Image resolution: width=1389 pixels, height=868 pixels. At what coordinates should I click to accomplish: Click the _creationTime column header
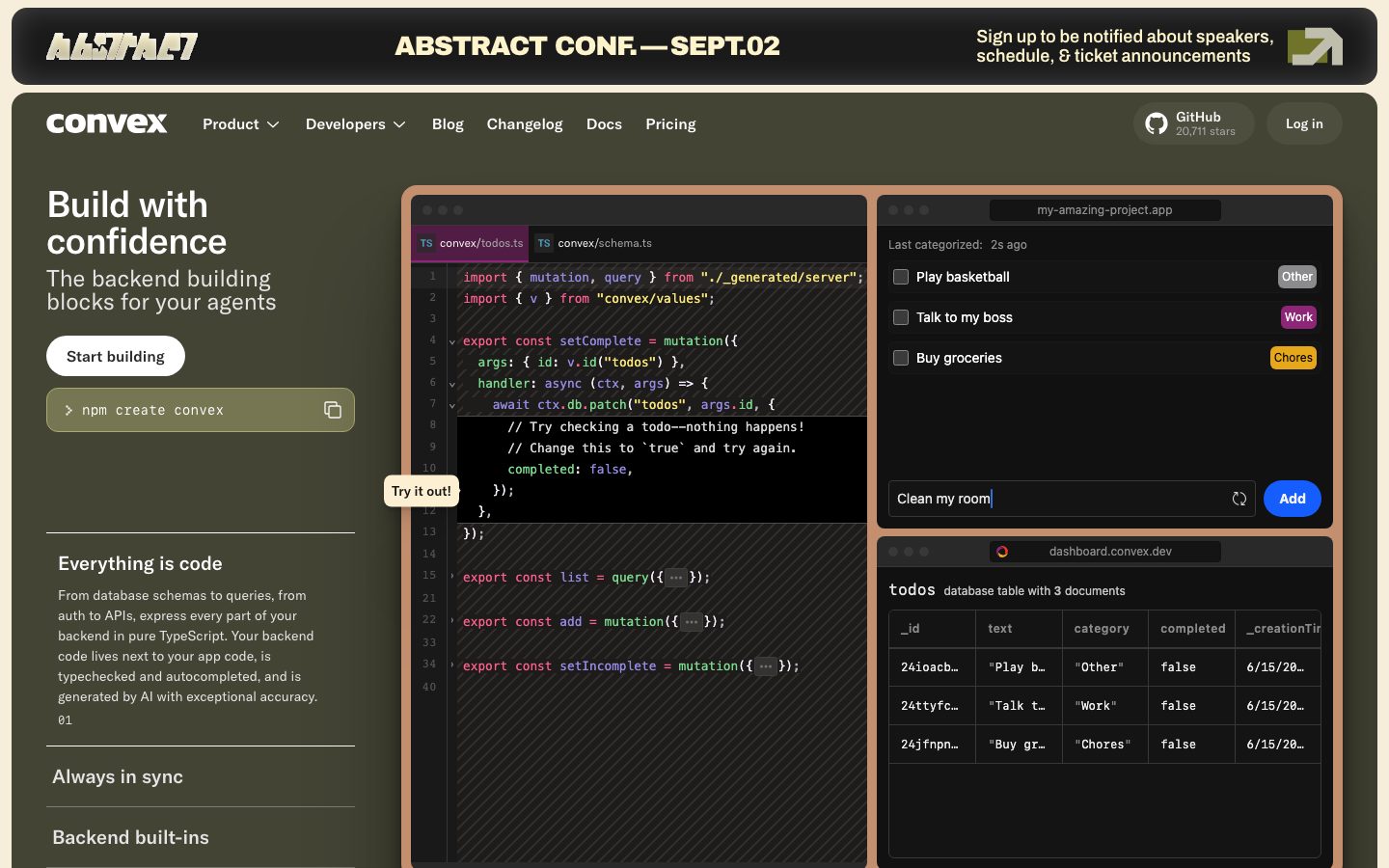pos(1278,629)
